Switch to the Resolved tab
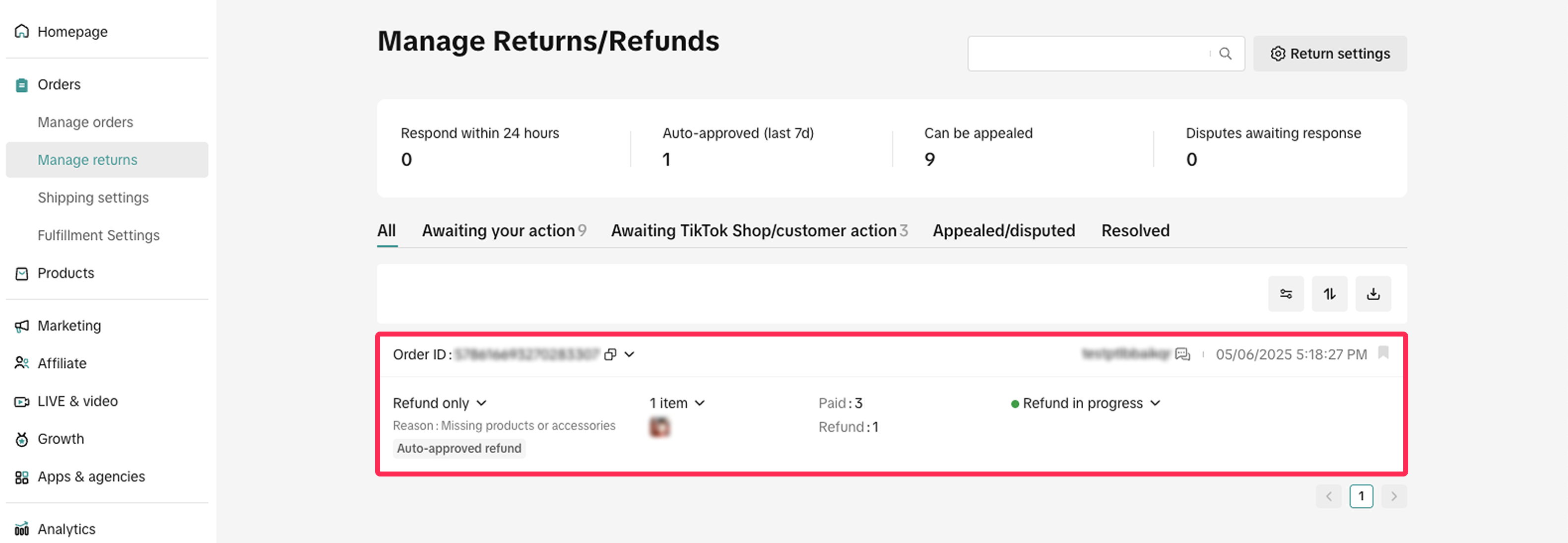 (x=1135, y=231)
